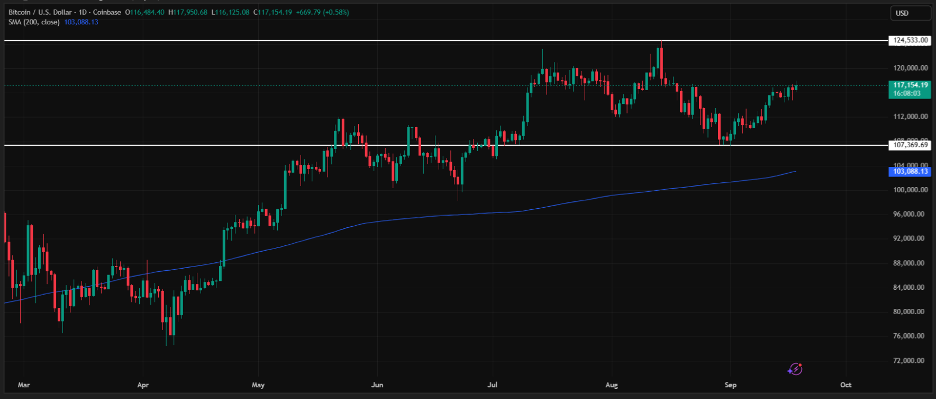
Task: Click the Apr label on the time axis
Action: [143, 384]
